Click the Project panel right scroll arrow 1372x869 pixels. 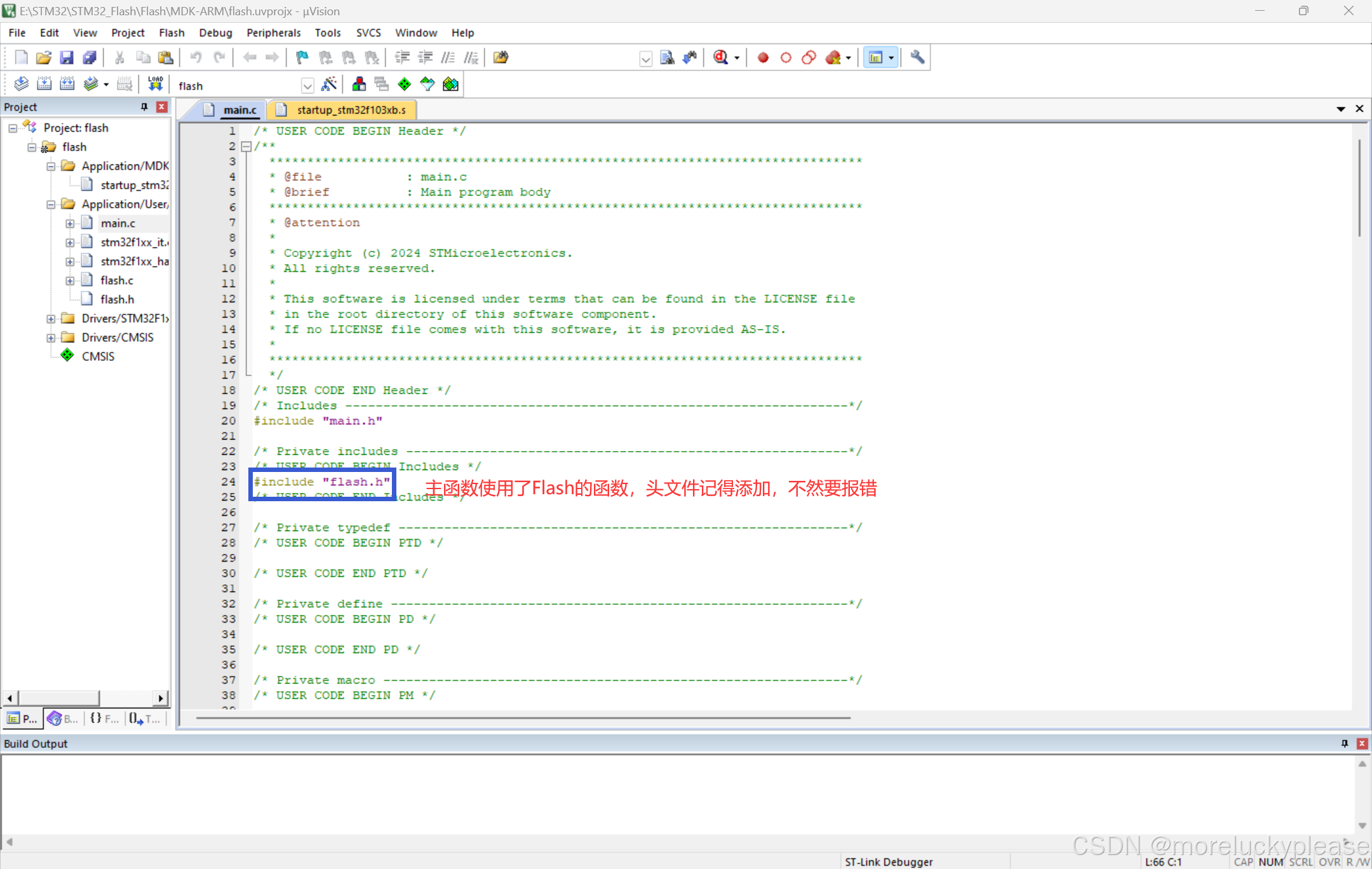click(161, 698)
